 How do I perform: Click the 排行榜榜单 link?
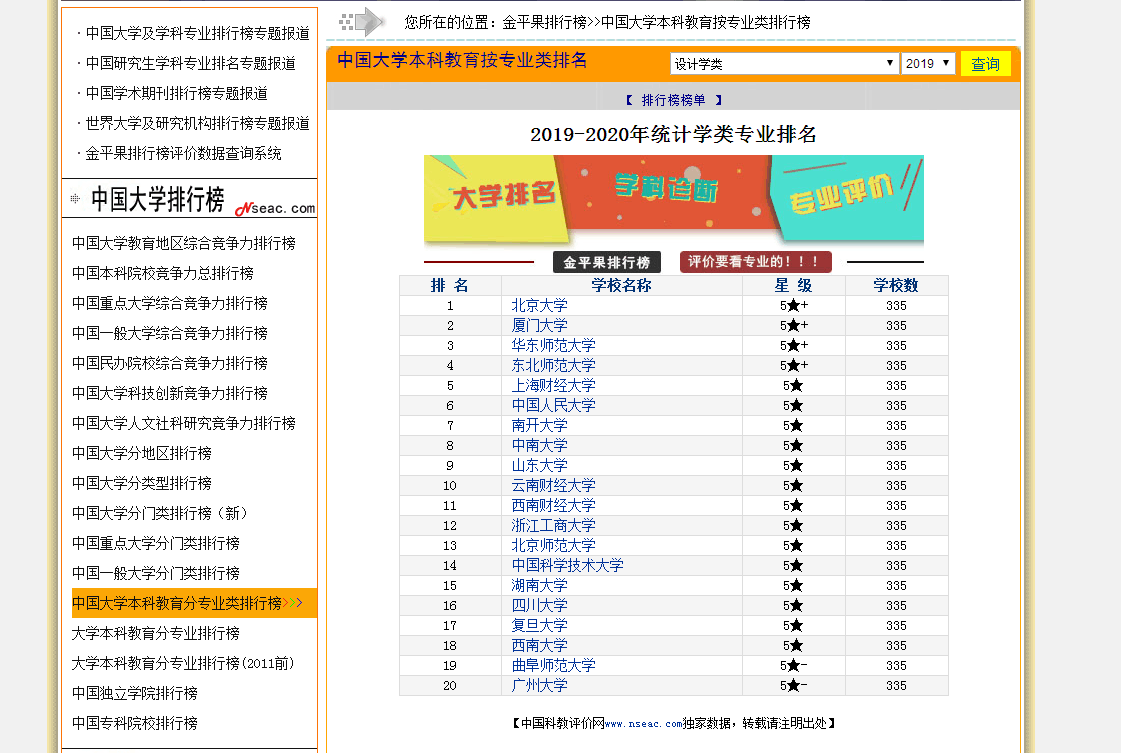point(673,100)
